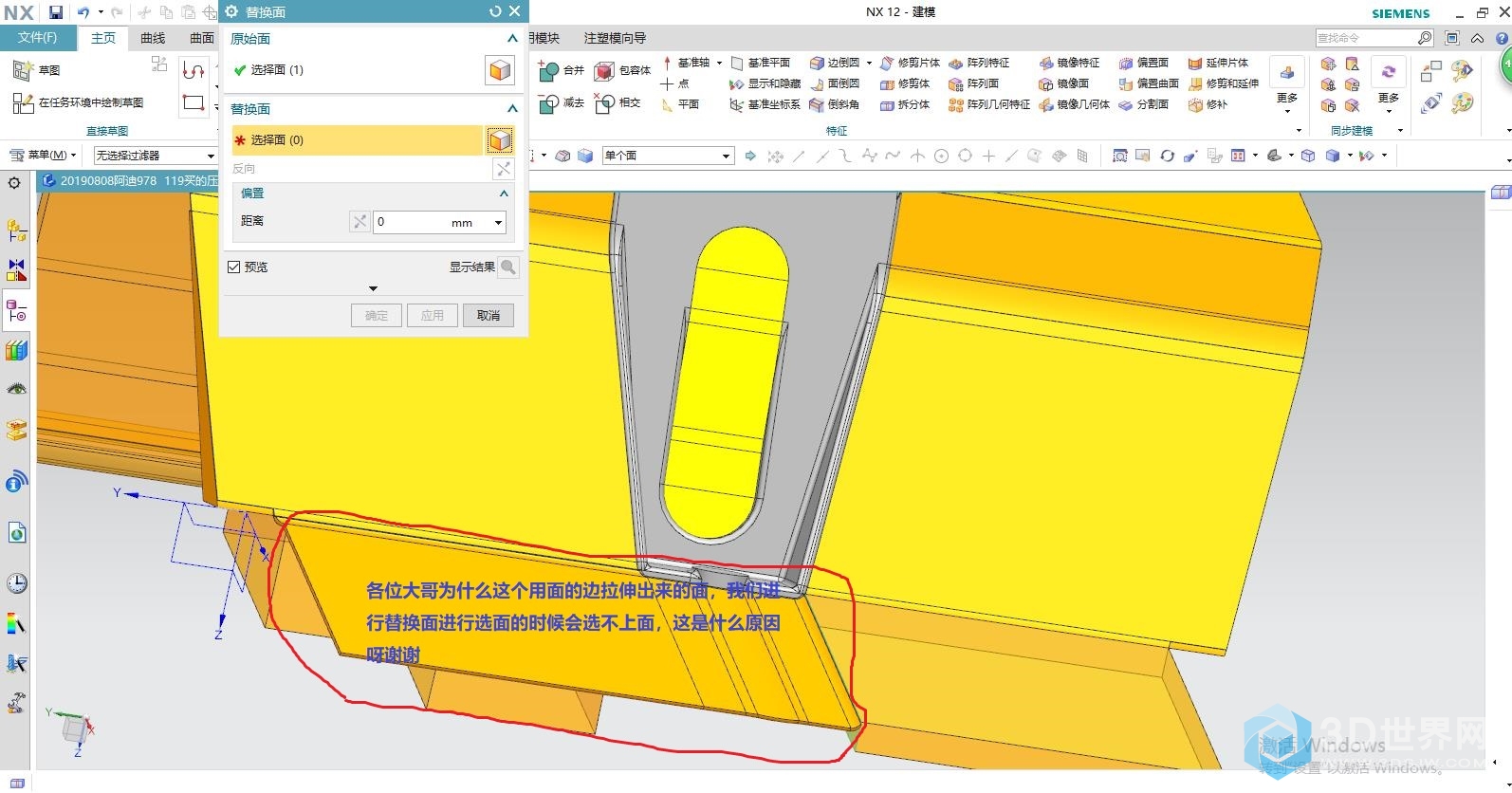Viewport: 1512px width, 793px height.
Task: Open the History clock sidebar icon
Action: [16, 582]
